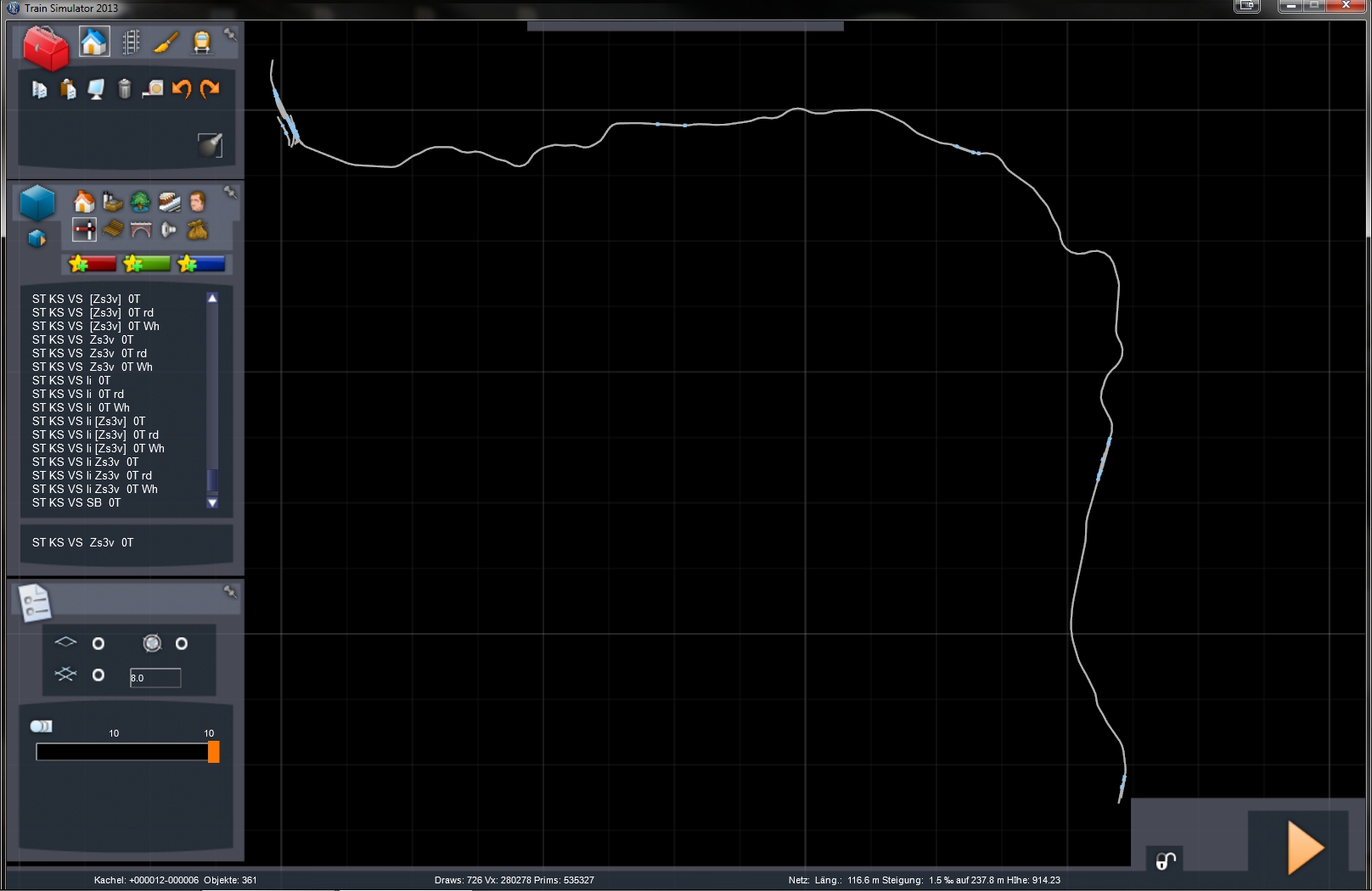Select list item 'ST KS VS [Zs3v] 0T'

coord(87,299)
